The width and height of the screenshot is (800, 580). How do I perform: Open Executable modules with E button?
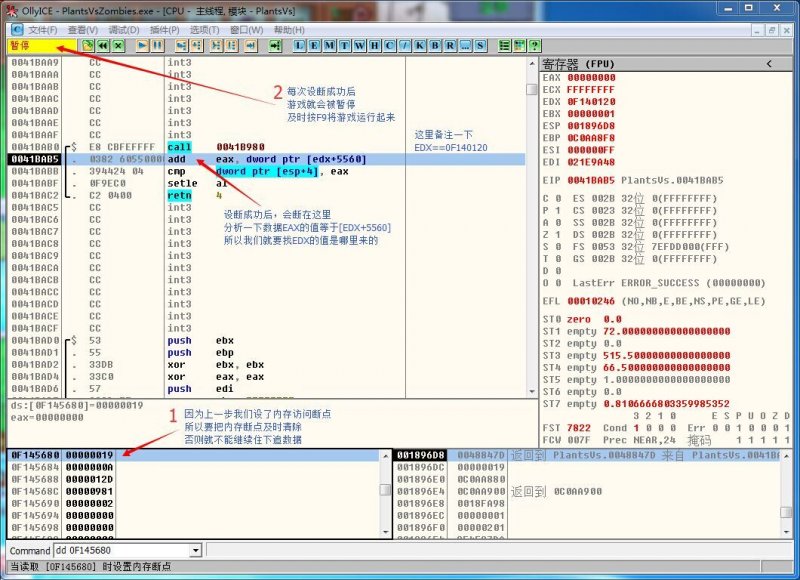314,46
